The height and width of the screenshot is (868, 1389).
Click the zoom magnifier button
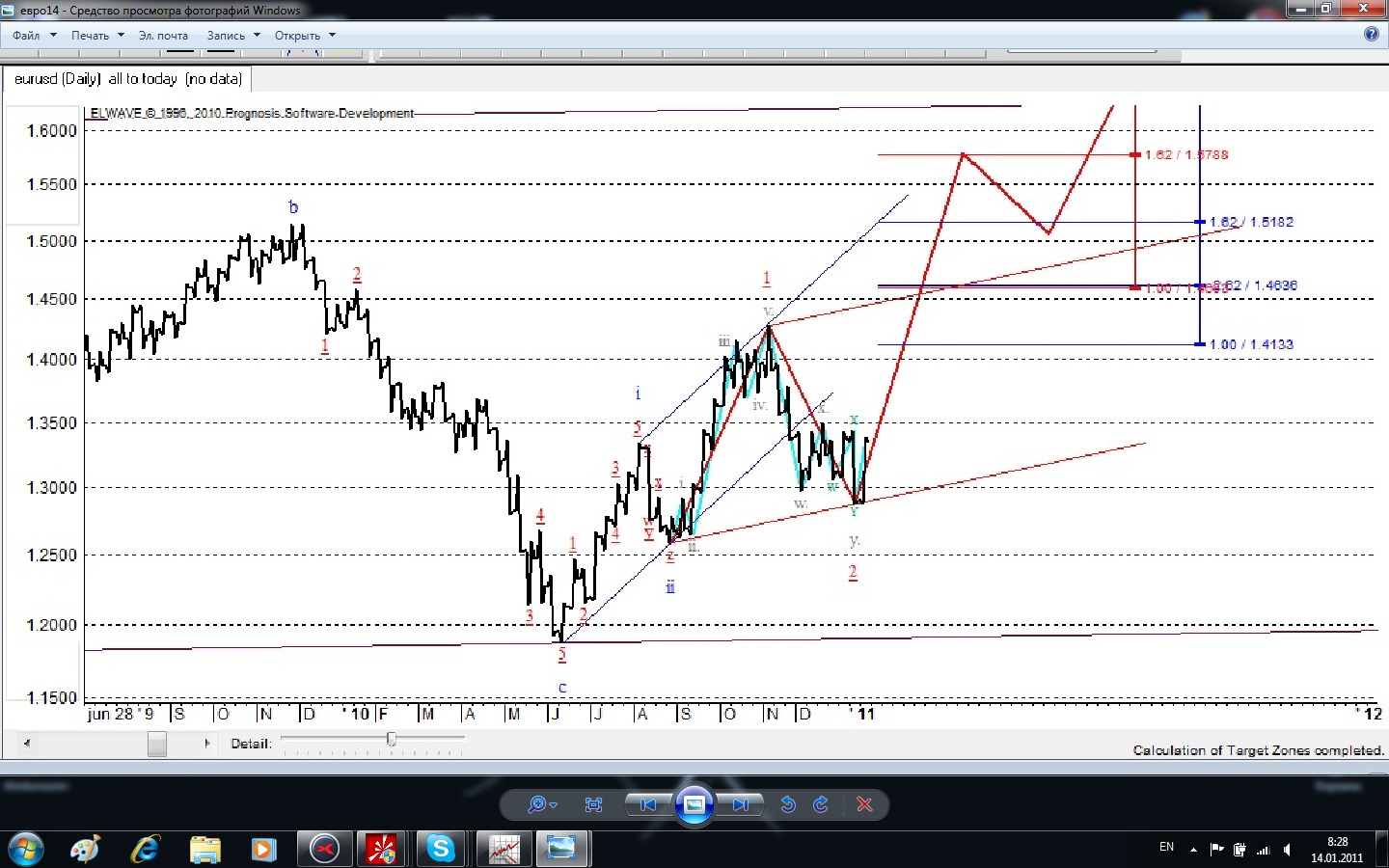coord(536,804)
